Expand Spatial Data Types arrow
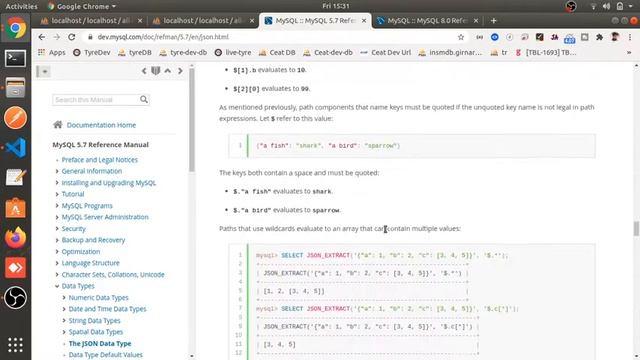 (x=64, y=332)
